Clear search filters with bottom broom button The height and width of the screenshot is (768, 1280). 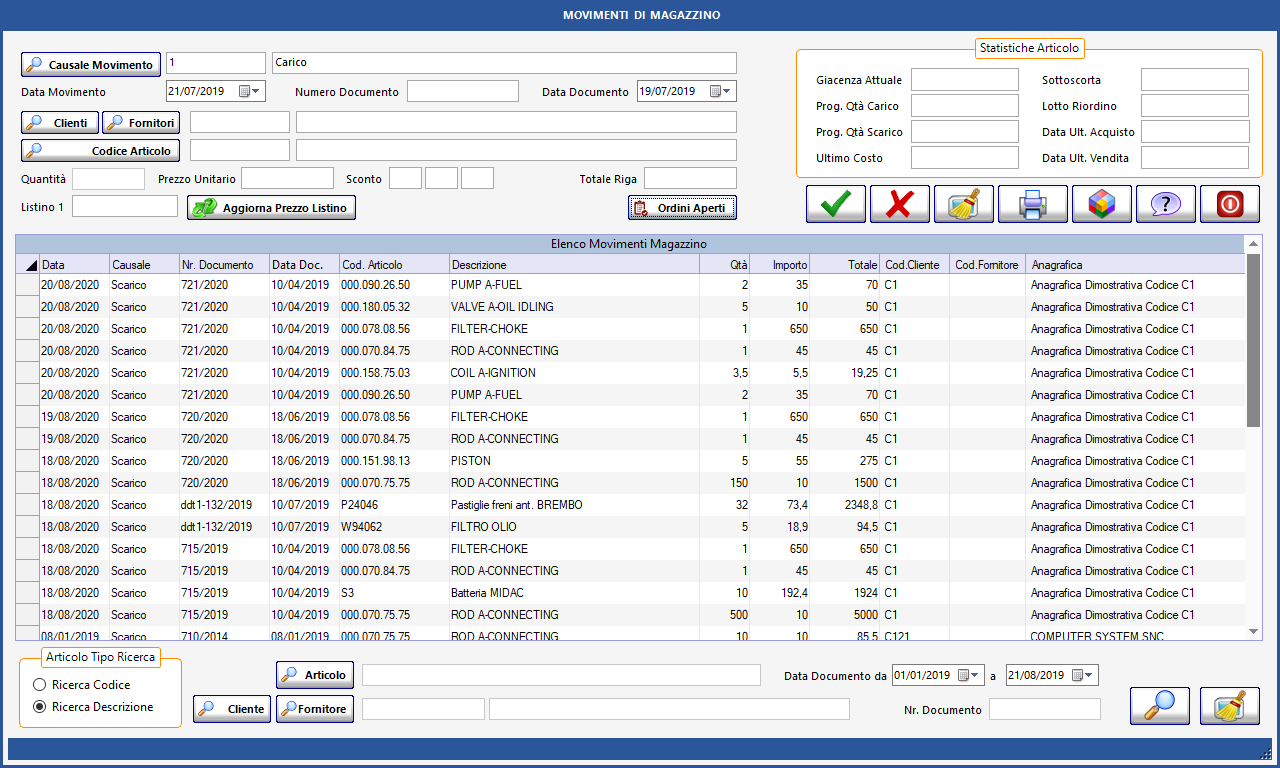(x=1229, y=706)
